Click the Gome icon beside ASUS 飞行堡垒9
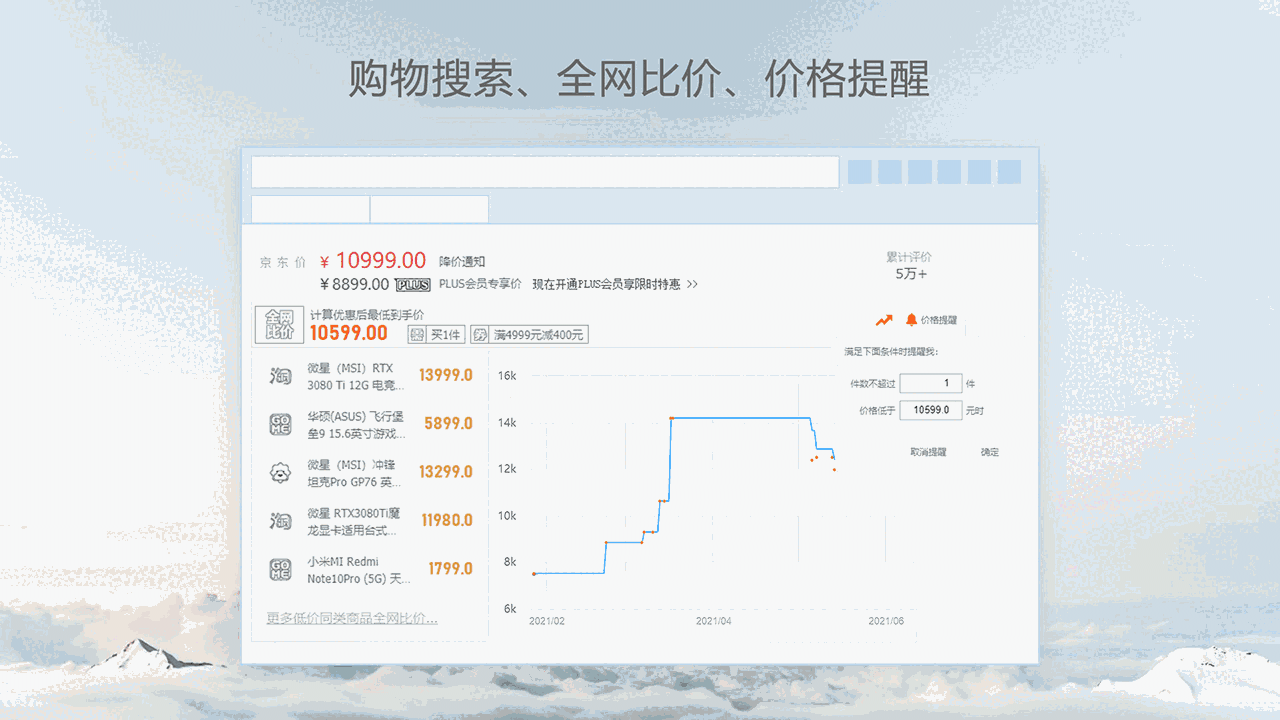This screenshot has width=1280, height=720. (x=280, y=424)
